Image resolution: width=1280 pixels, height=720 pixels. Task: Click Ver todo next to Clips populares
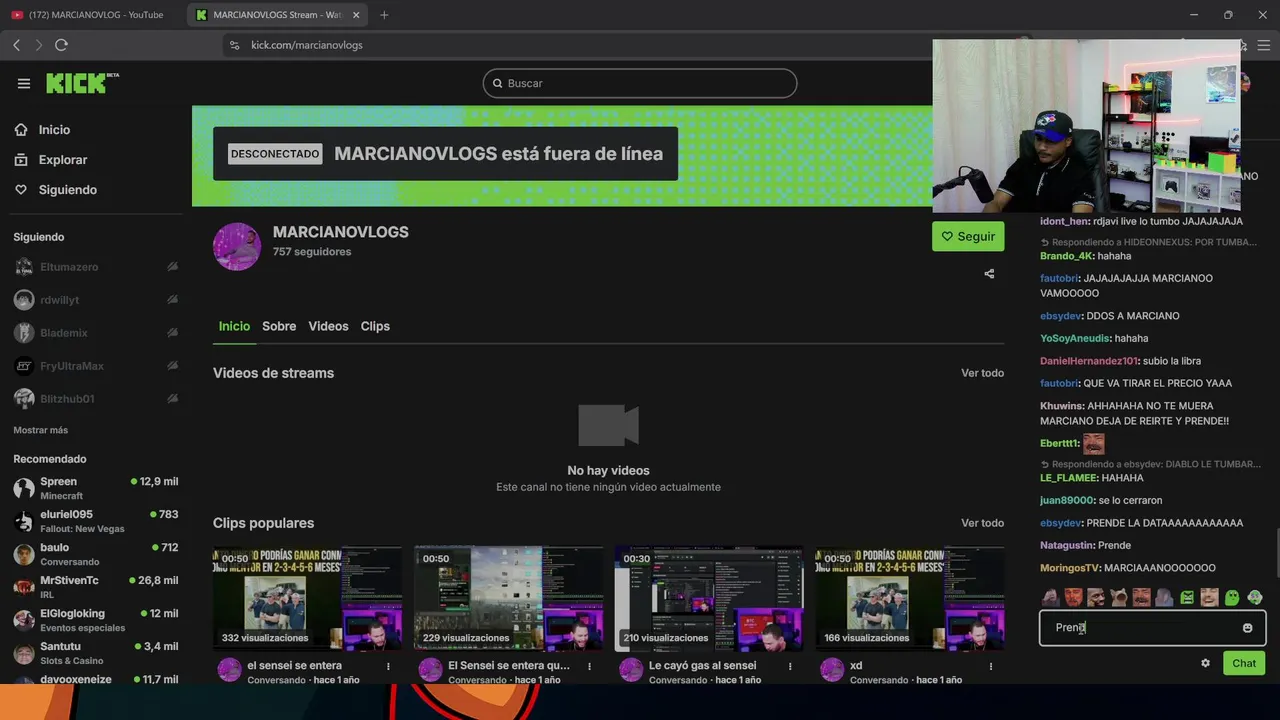982,523
